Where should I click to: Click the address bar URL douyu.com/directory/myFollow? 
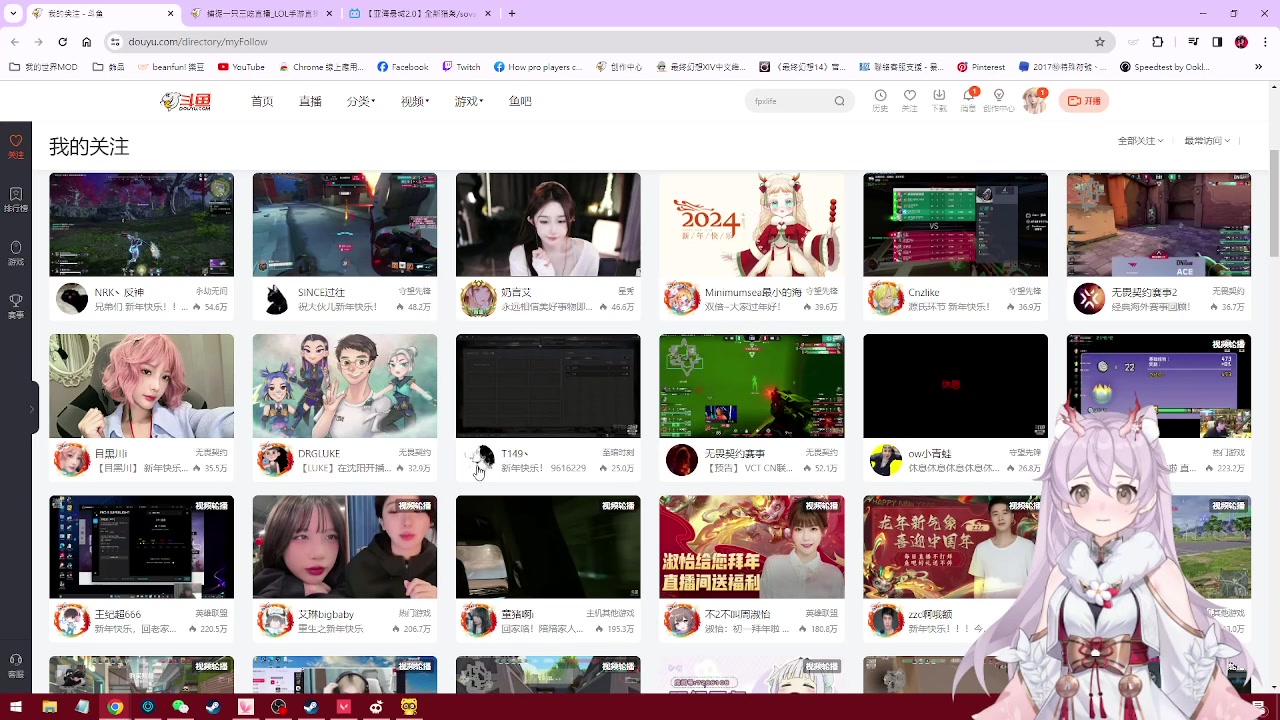point(198,42)
